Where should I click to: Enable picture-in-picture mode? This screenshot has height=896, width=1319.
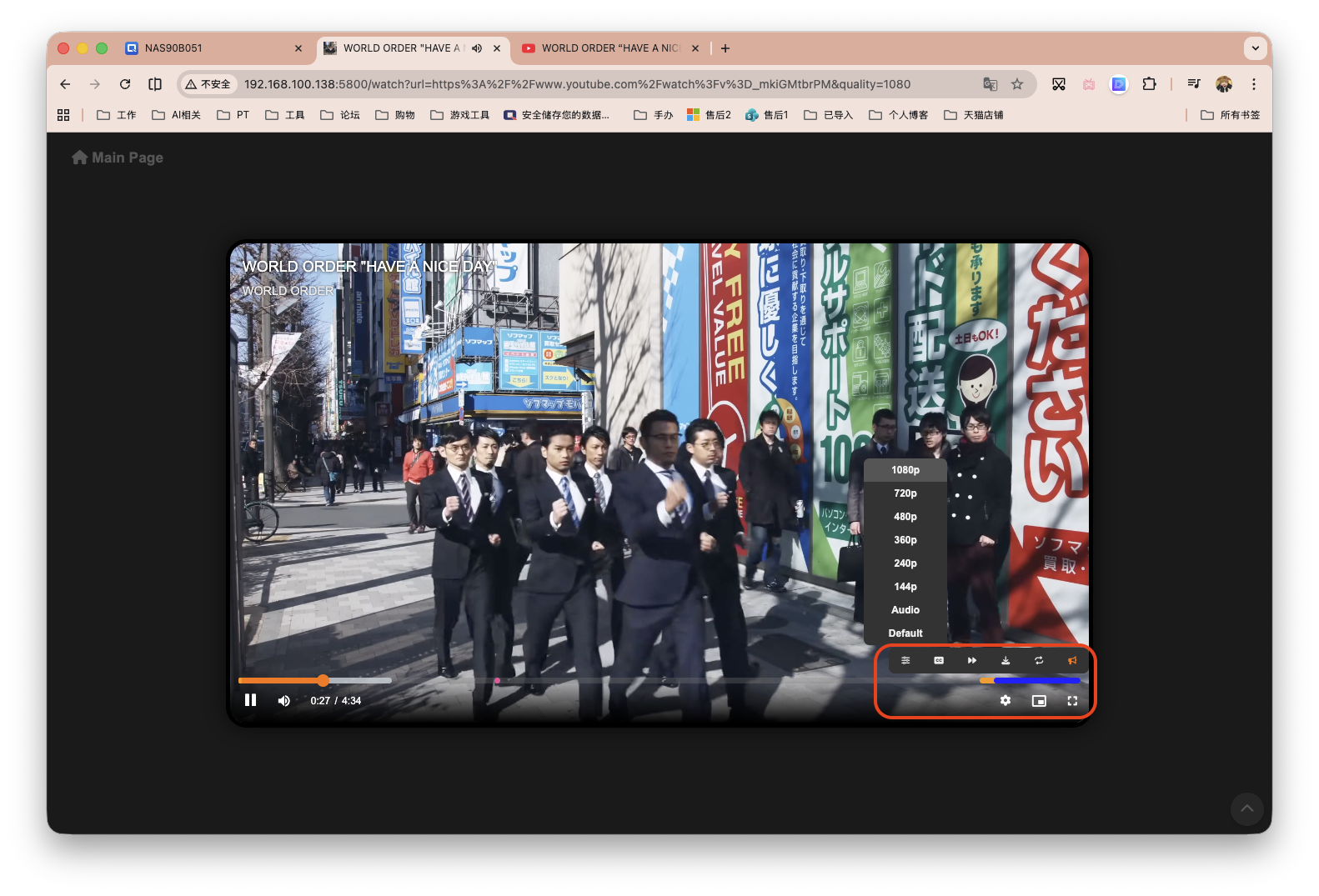coord(1039,701)
